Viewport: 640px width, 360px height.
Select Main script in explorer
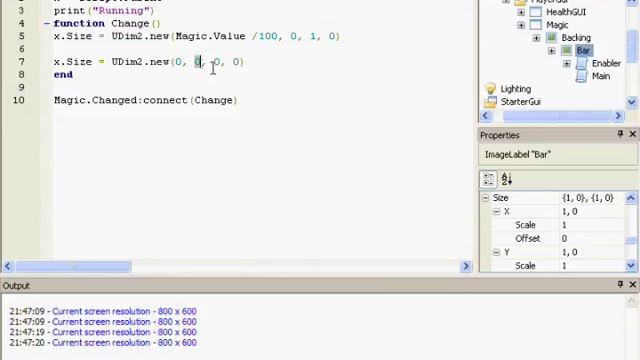click(x=601, y=76)
